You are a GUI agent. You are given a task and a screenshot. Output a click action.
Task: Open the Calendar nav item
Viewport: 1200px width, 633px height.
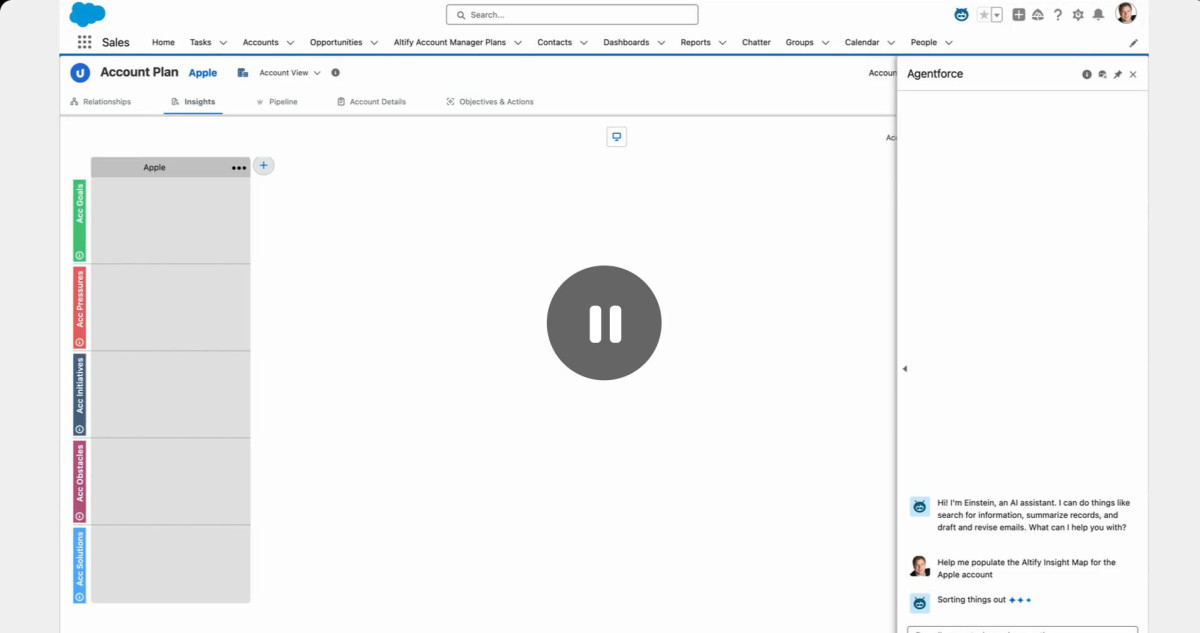pos(862,43)
